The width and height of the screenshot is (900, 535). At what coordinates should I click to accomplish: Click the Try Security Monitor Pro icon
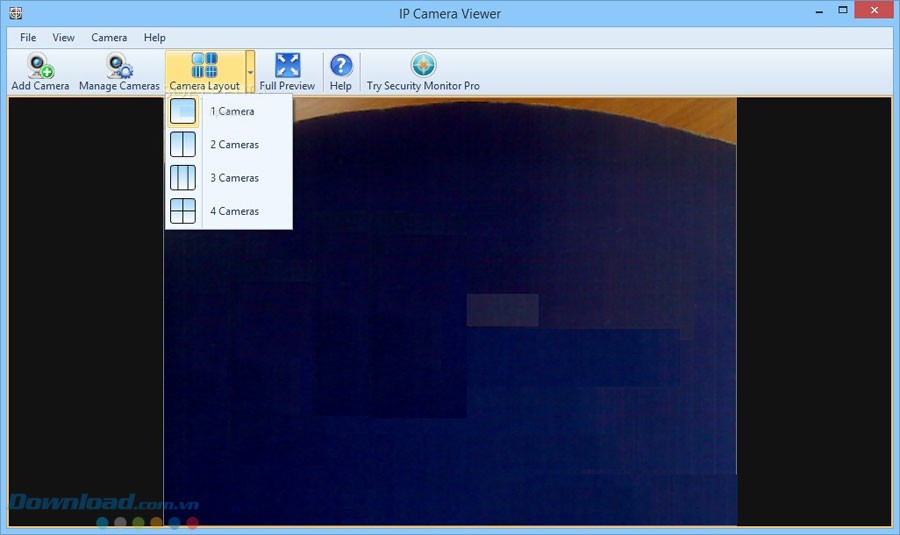(x=423, y=66)
